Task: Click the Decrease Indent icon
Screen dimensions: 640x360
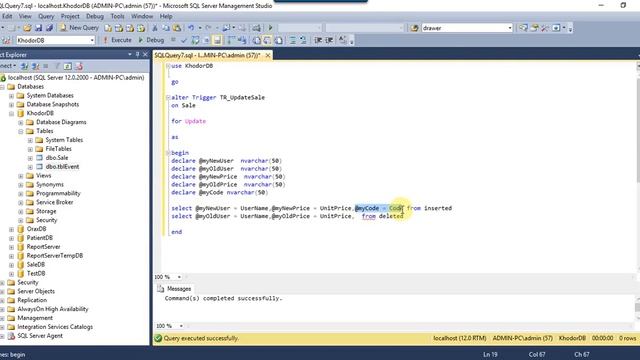Action: tap(318, 40)
